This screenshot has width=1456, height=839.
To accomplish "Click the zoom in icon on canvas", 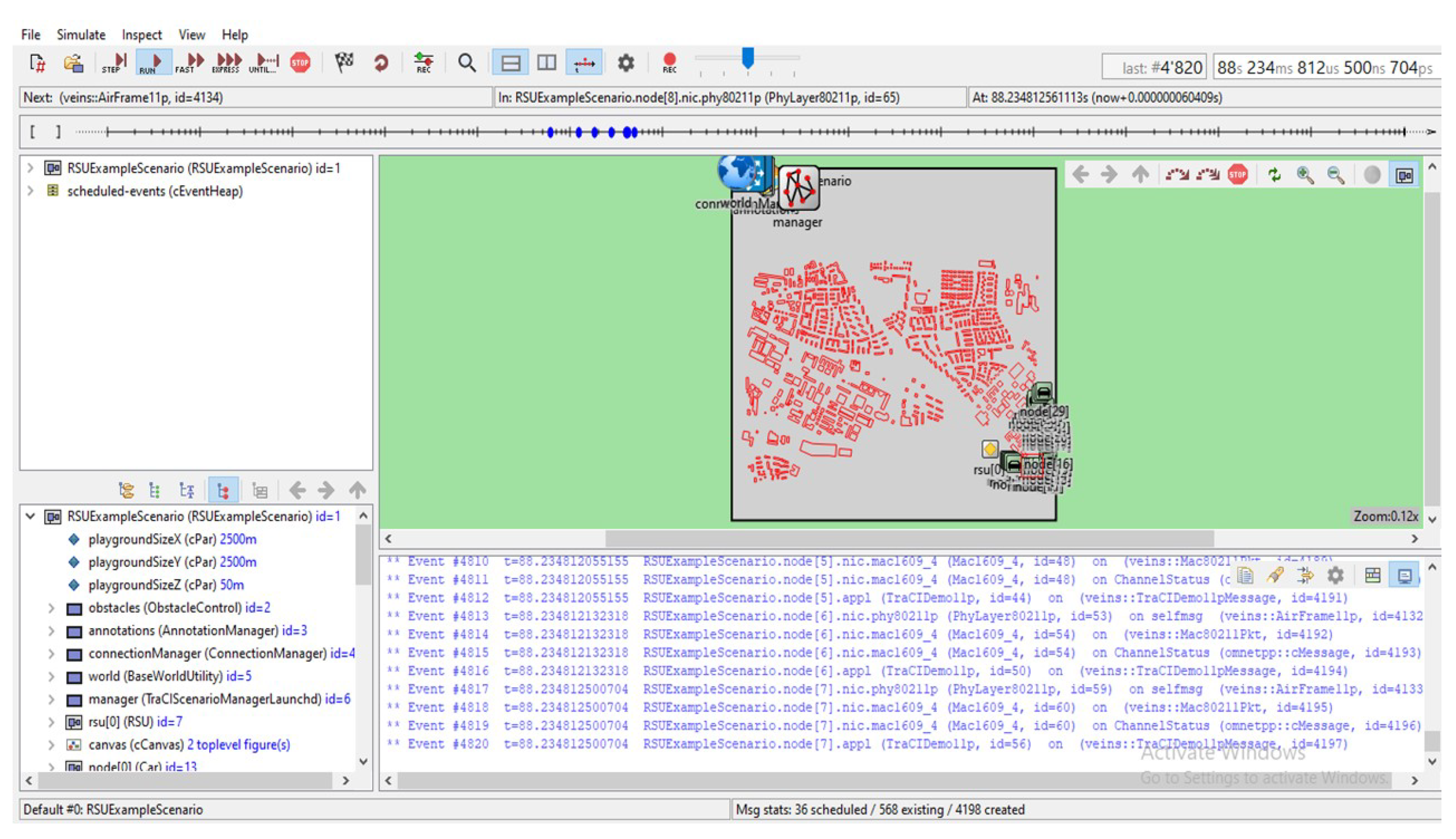I will [x=1304, y=174].
